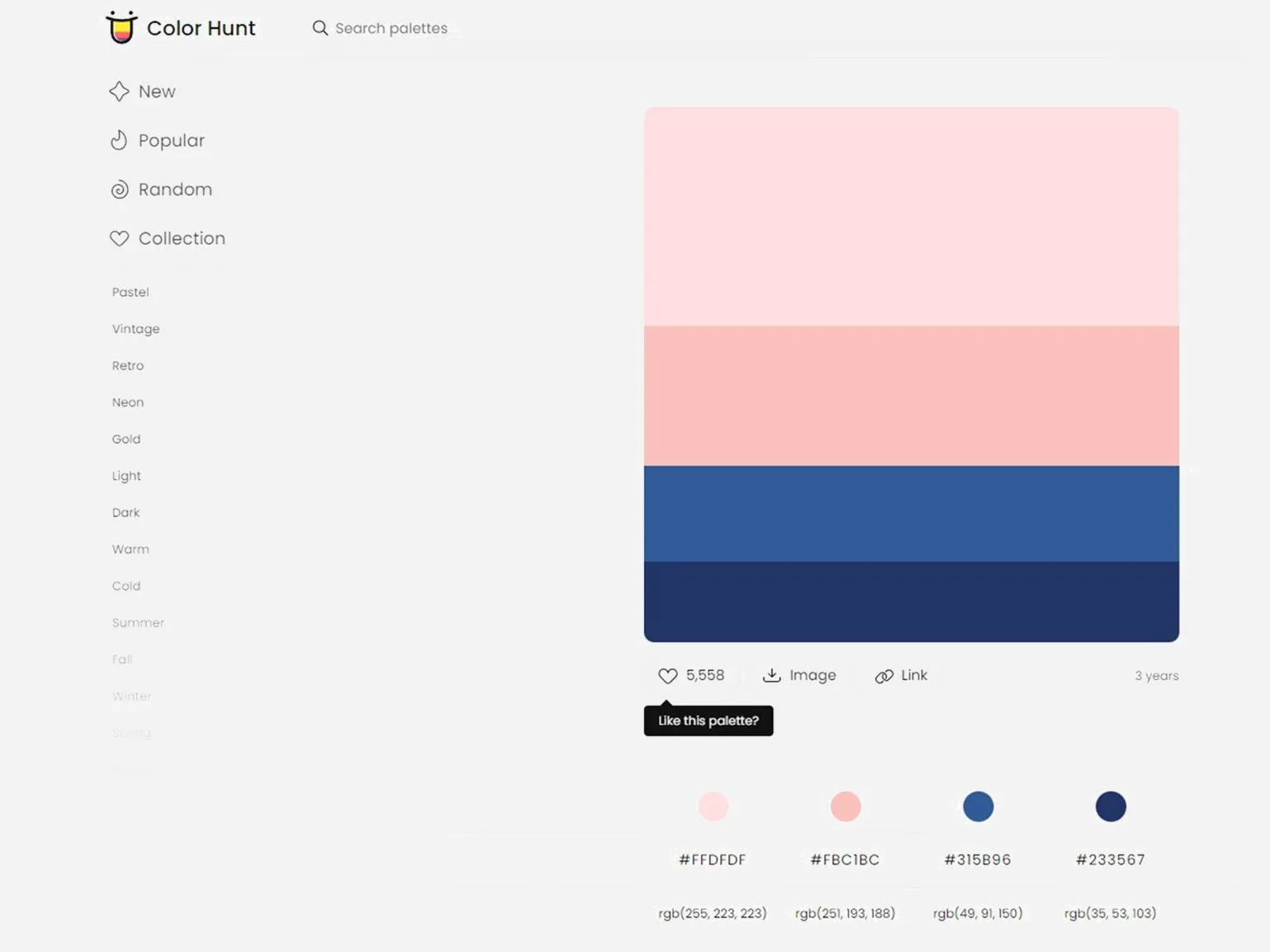Copy the rgb(251, 193, 188) value
The image size is (1270, 952).
(x=844, y=913)
